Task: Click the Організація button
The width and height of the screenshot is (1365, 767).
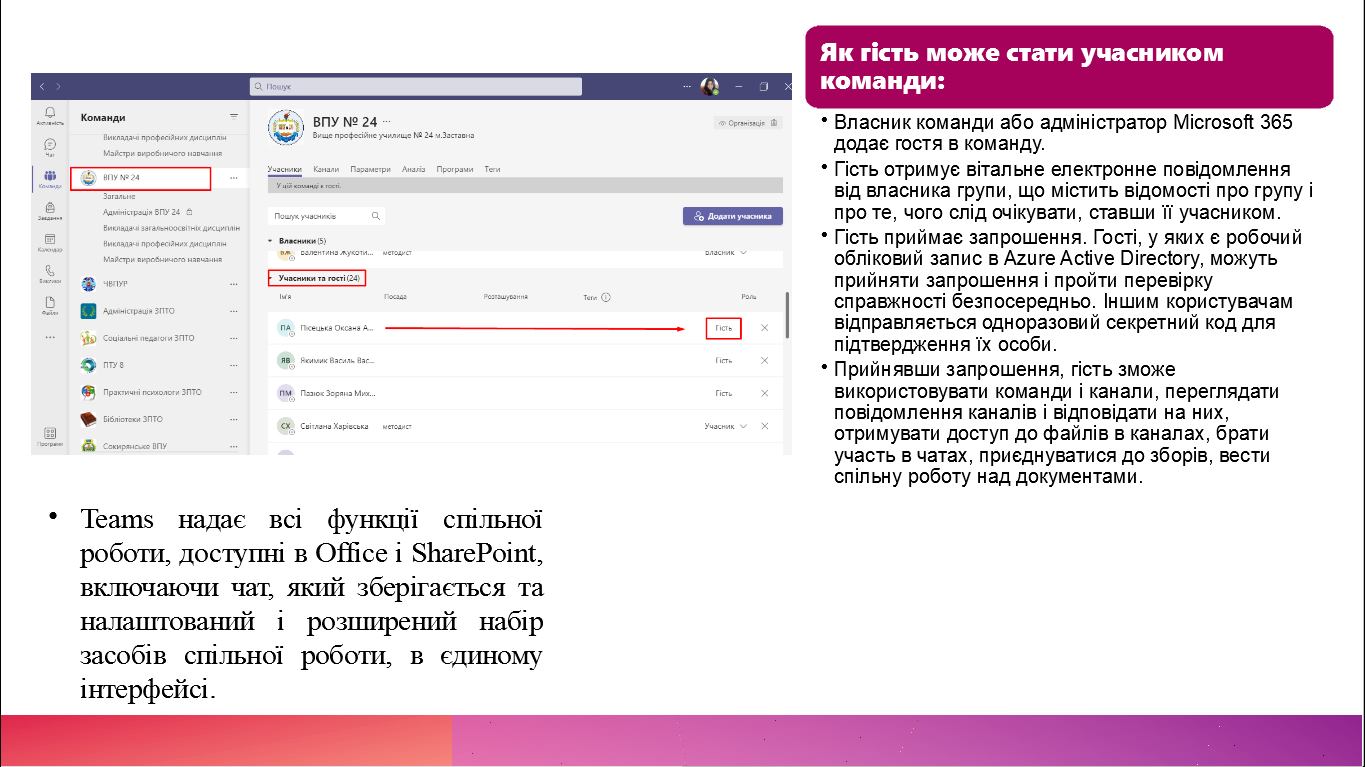Action: pos(742,123)
